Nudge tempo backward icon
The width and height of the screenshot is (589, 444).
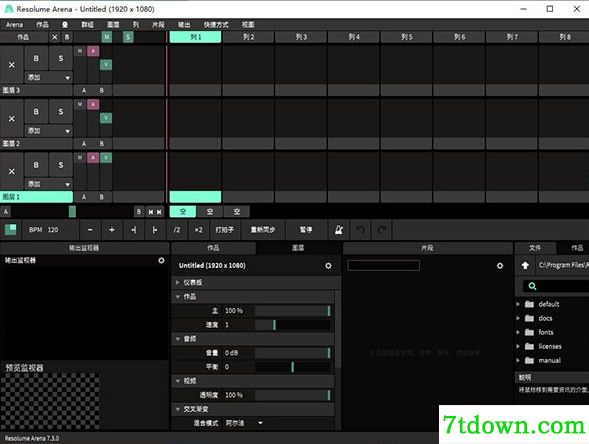[x=133, y=230]
